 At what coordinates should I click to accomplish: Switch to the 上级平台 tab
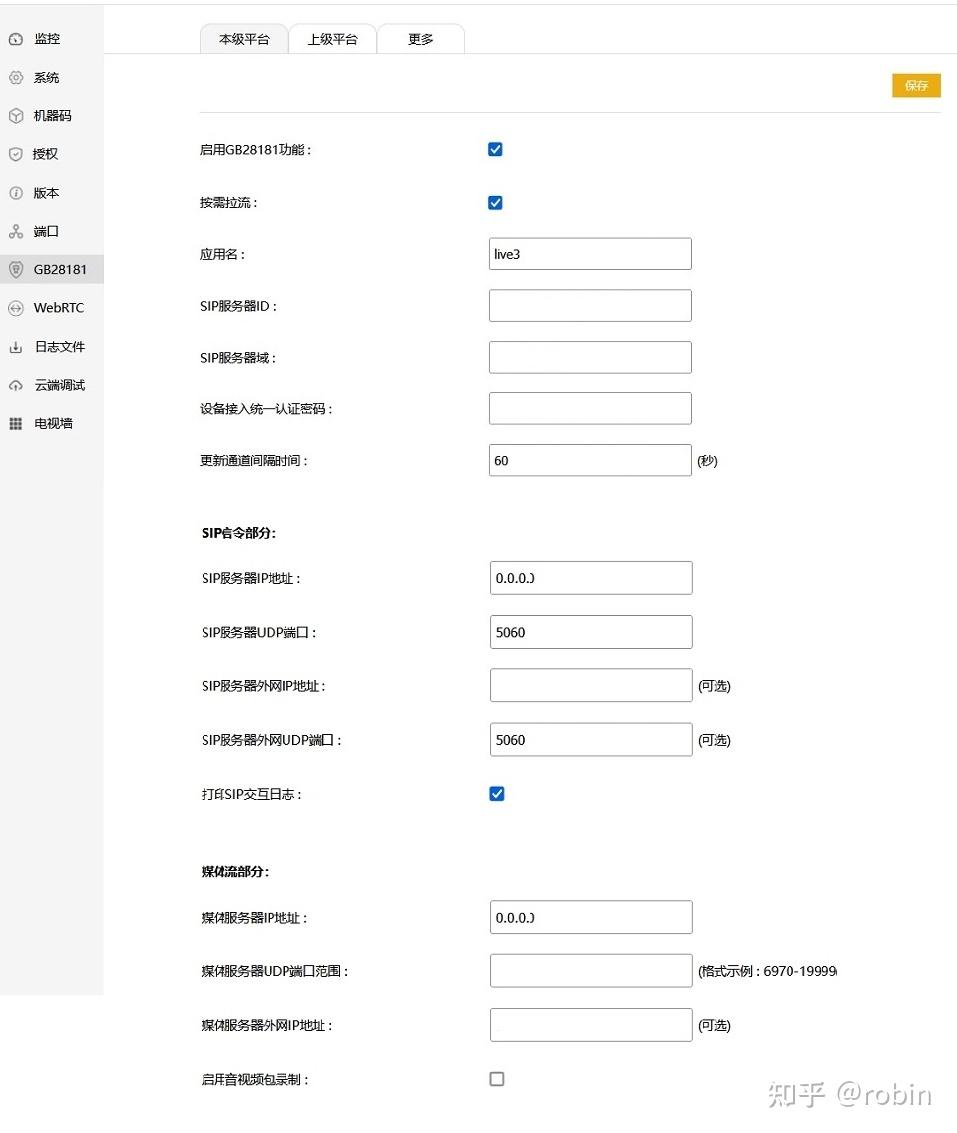pyautogui.click(x=332, y=39)
